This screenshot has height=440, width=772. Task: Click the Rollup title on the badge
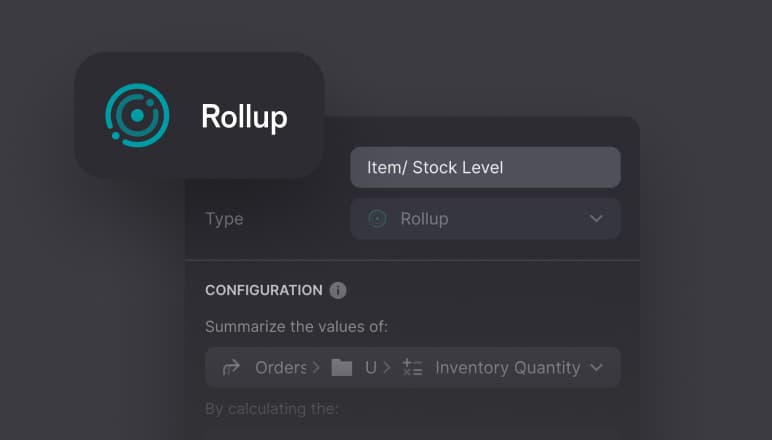[x=244, y=117]
